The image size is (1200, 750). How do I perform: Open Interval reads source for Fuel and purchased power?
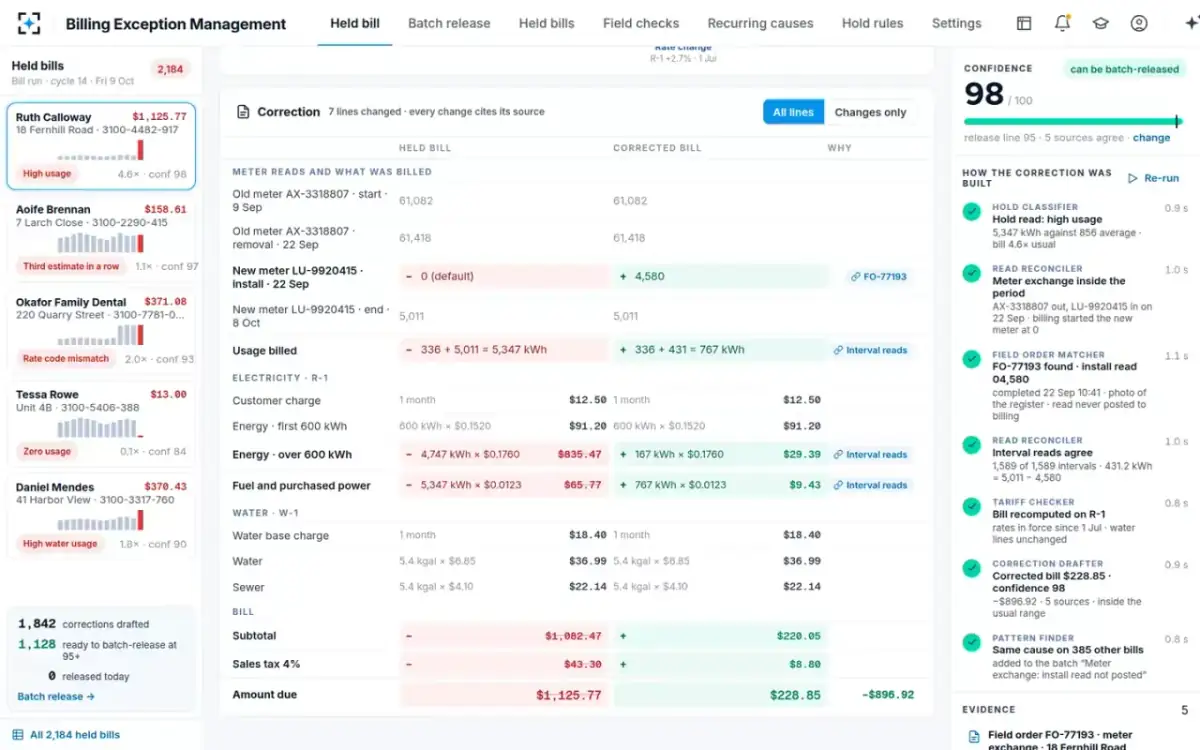870,485
